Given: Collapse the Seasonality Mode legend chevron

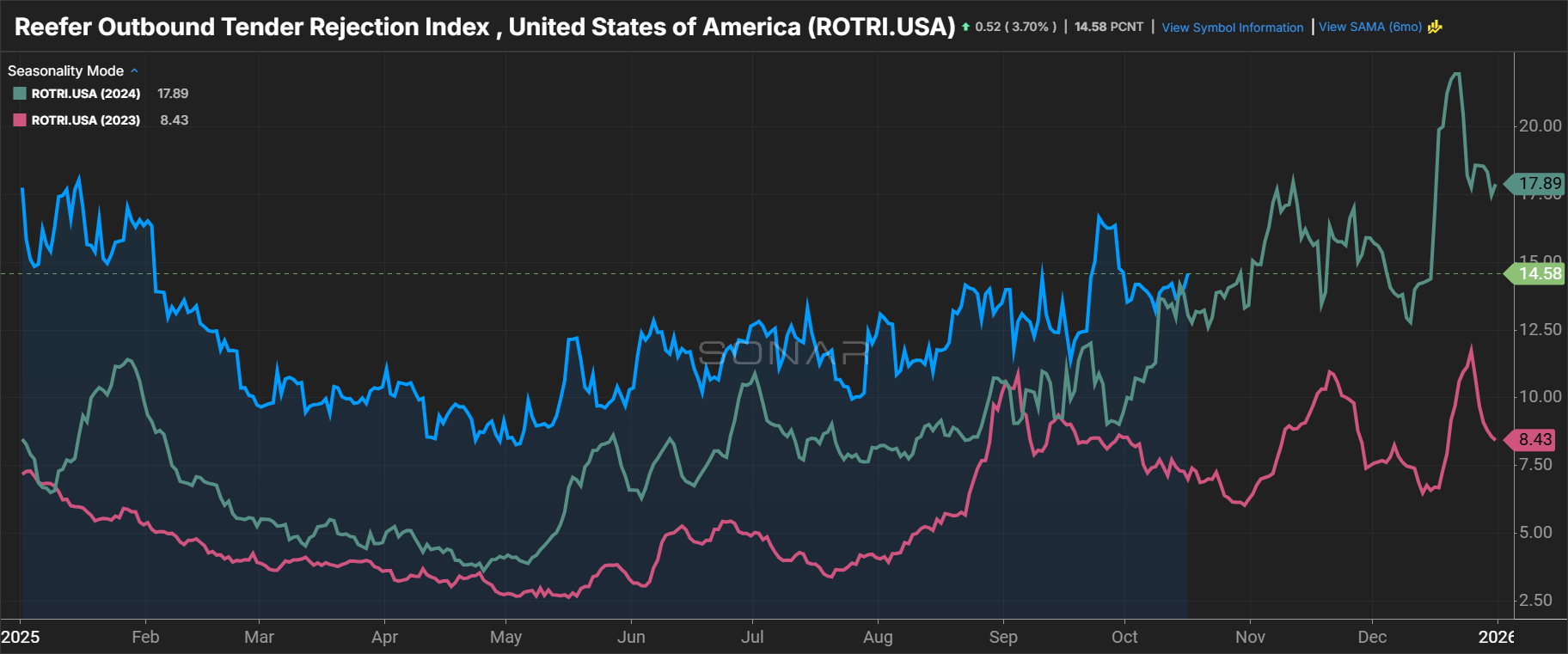Looking at the screenshot, I should click(x=134, y=70).
